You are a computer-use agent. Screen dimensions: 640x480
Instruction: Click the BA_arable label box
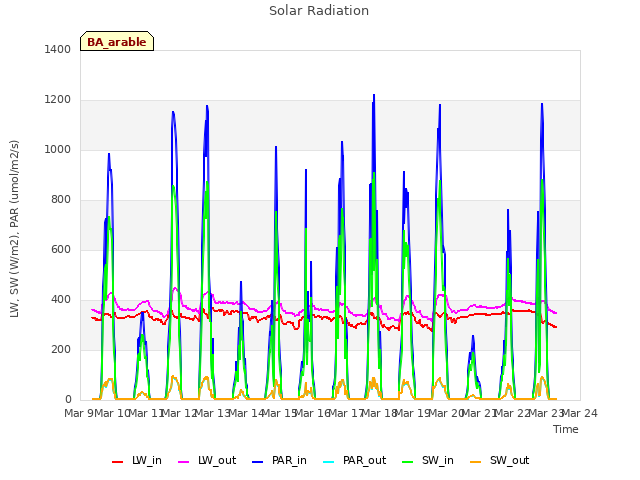tap(117, 41)
